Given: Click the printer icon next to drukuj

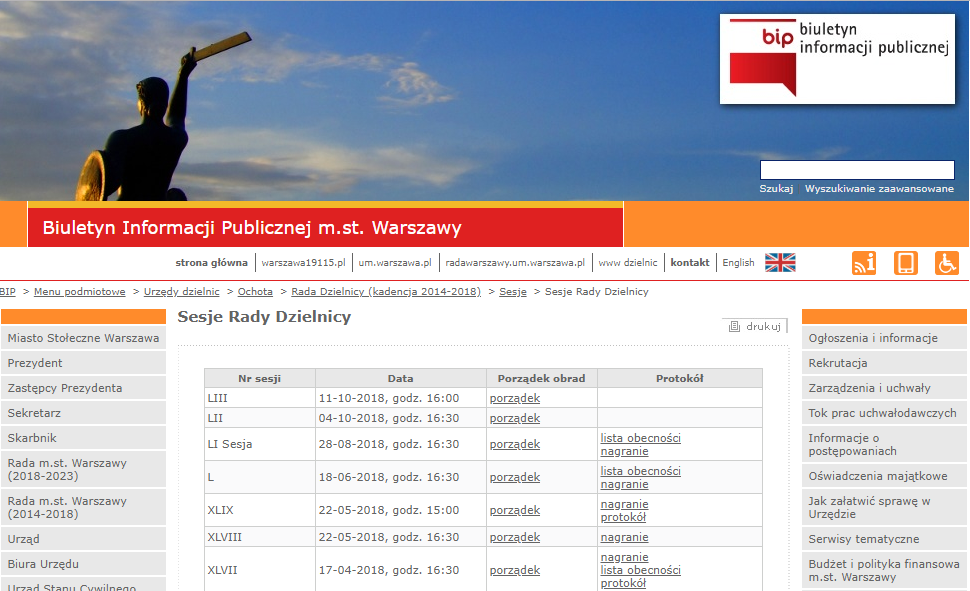Looking at the screenshot, I should coord(734,326).
